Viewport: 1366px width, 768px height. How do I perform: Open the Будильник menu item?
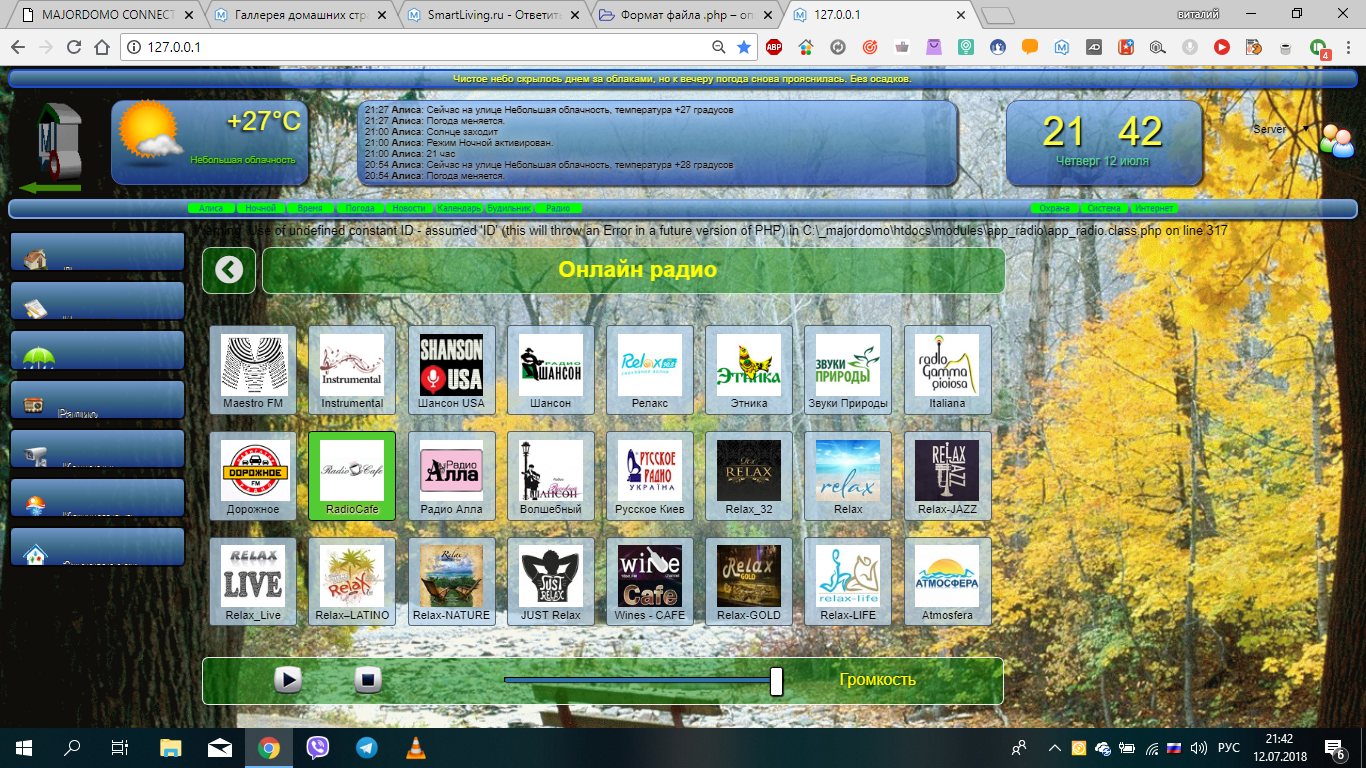coord(509,208)
